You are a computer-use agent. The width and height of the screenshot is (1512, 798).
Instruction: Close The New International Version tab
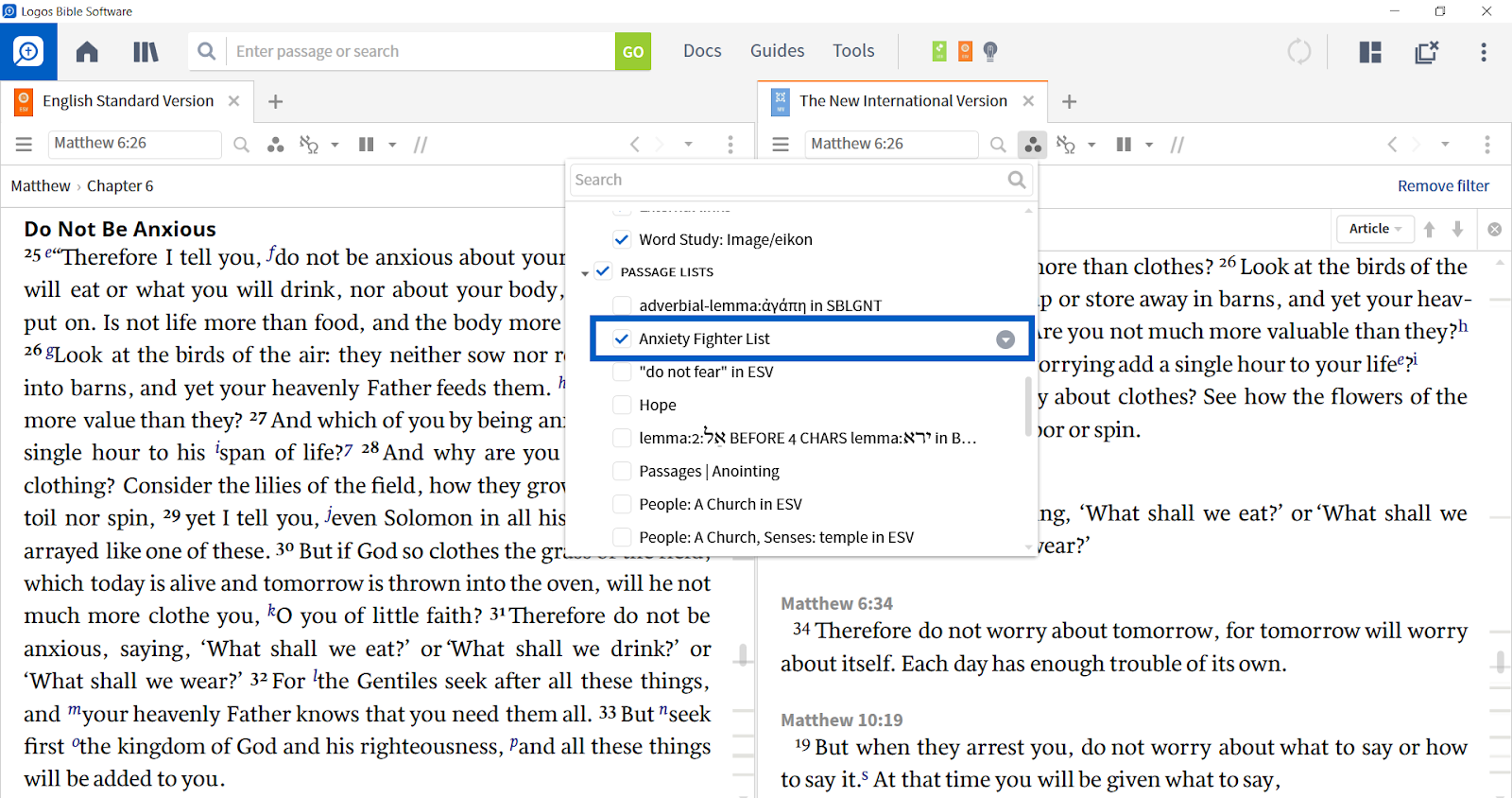point(1028,101)
